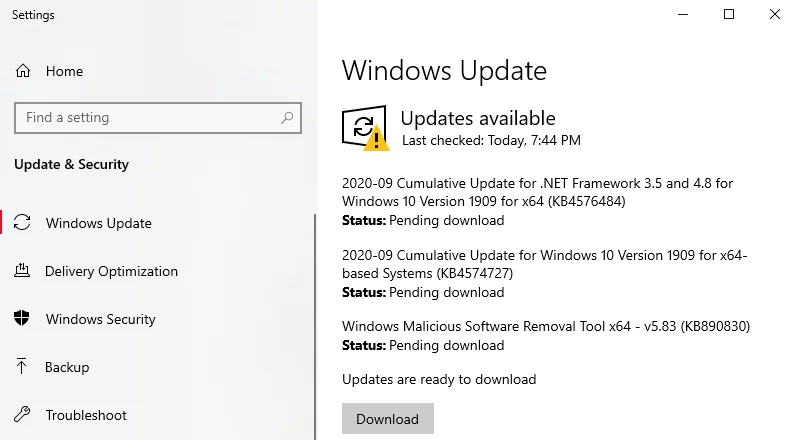Click the update status icon with warning triangle
This screenshot has width=794, height=440.
click(x=365, y=128)
